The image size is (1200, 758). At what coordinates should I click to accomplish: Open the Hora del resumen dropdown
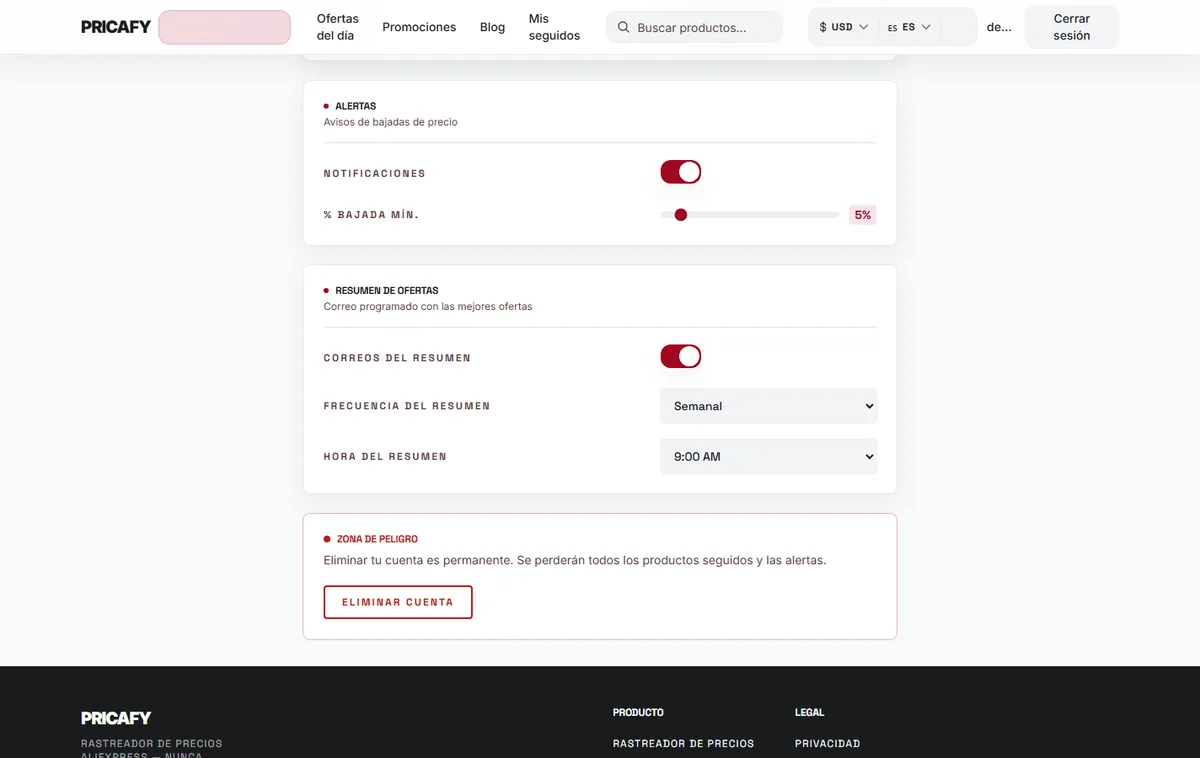(768, 456)
